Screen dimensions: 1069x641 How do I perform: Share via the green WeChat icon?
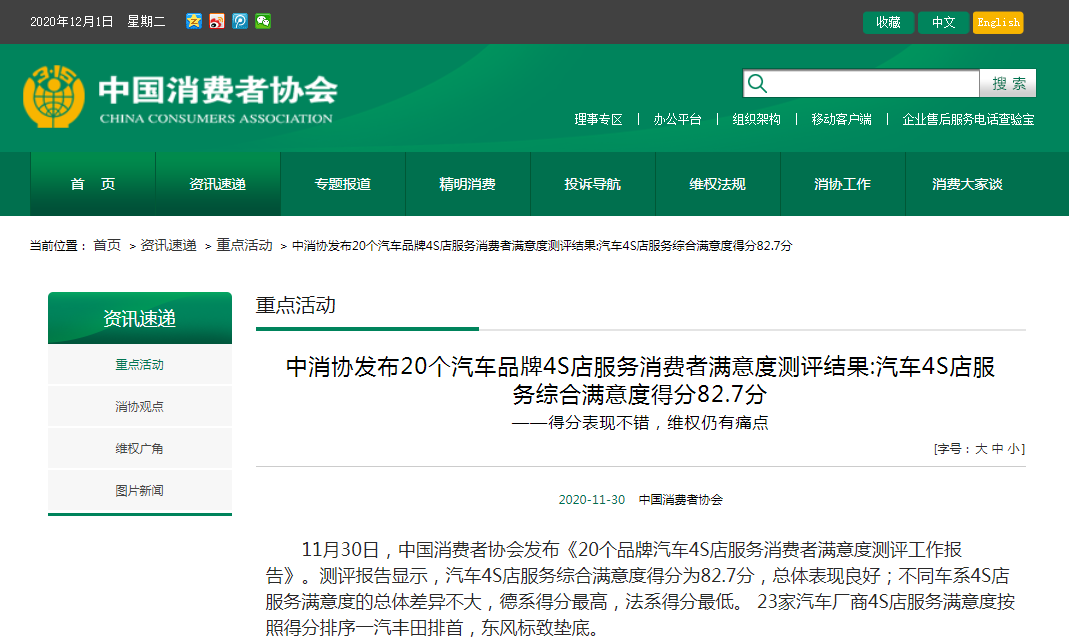point(263,21)
